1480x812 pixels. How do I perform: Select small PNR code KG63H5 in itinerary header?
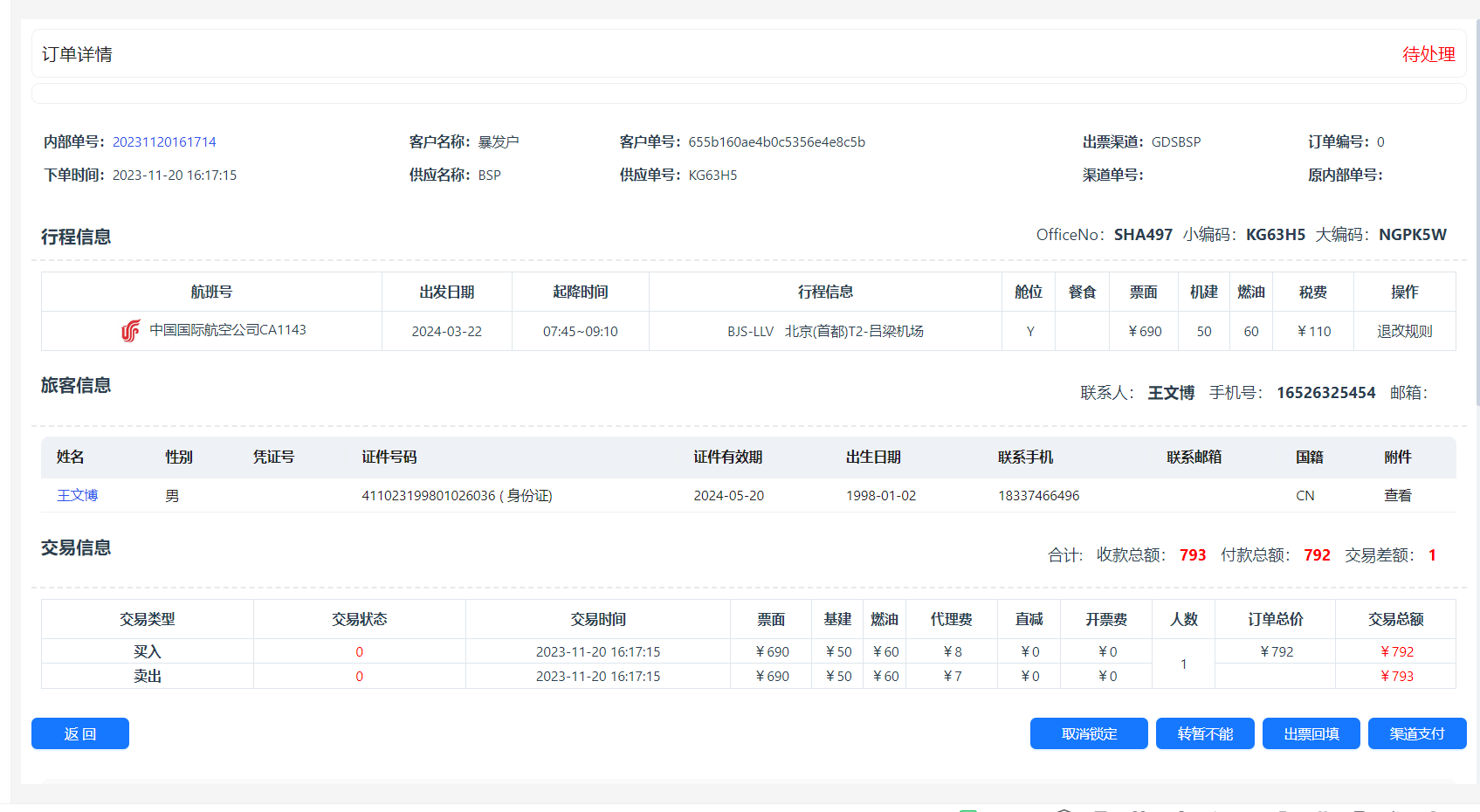[1275, 234]
